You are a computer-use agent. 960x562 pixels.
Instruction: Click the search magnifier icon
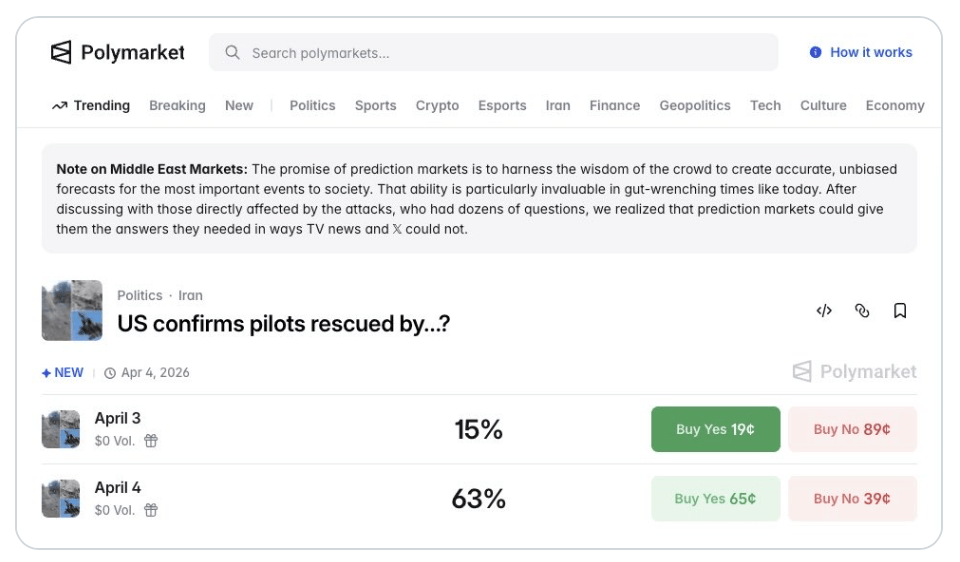(x=233, y=53)
